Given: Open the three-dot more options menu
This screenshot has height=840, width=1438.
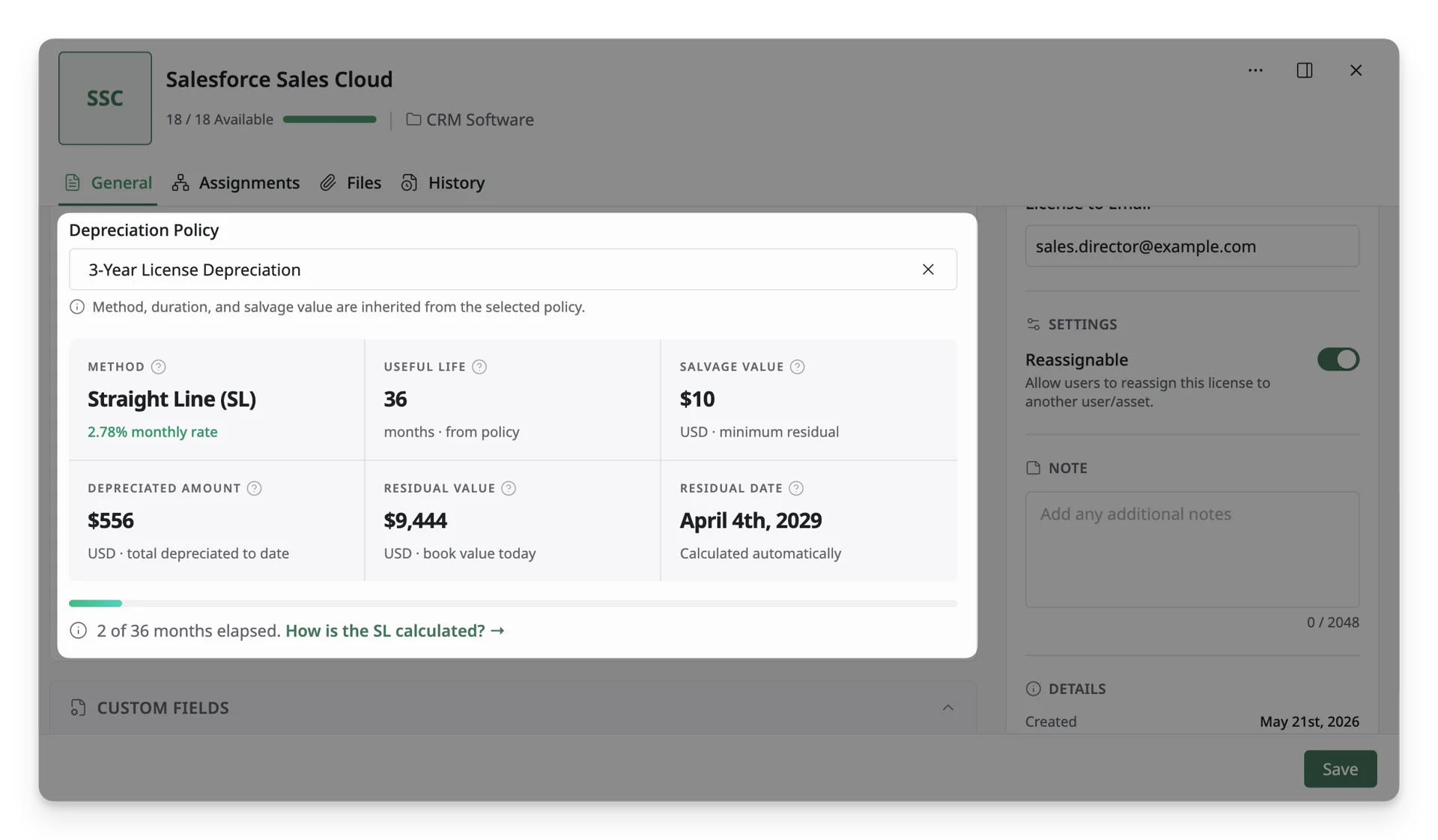Looking at the screenshot, I should click(x=1255, y=70).
